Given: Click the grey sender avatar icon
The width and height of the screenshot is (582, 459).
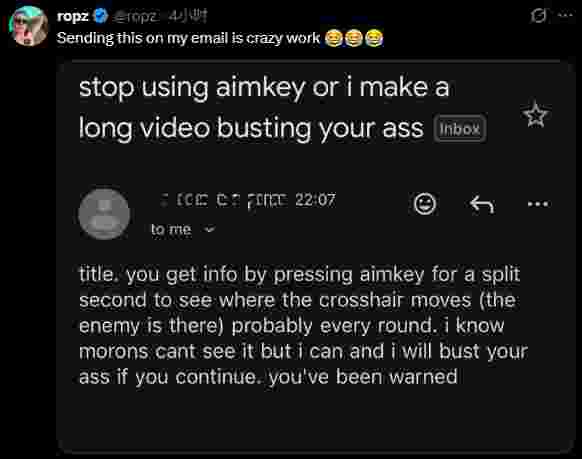Looking at the screenshot, I should coord(104,214).
